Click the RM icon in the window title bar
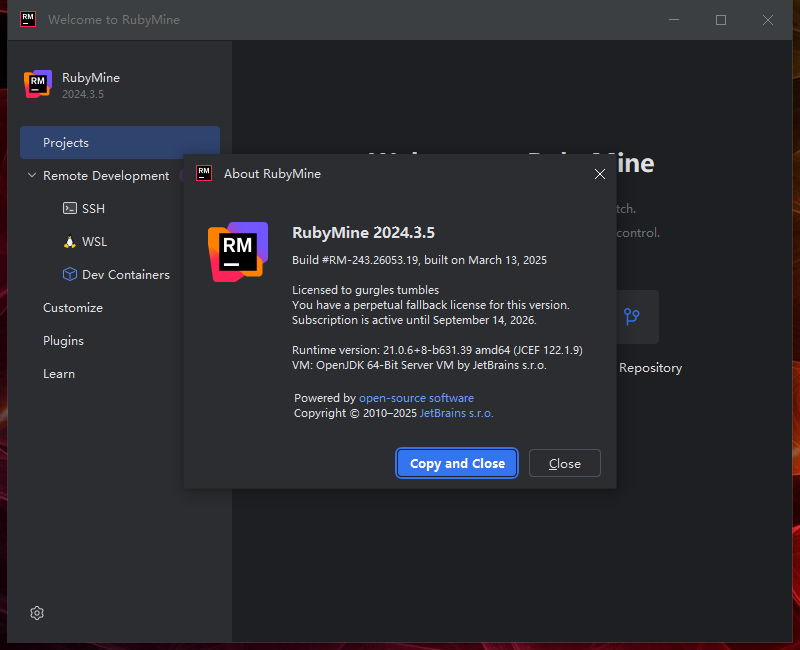This screenshot has width=800, height=650. pos(28,19)
